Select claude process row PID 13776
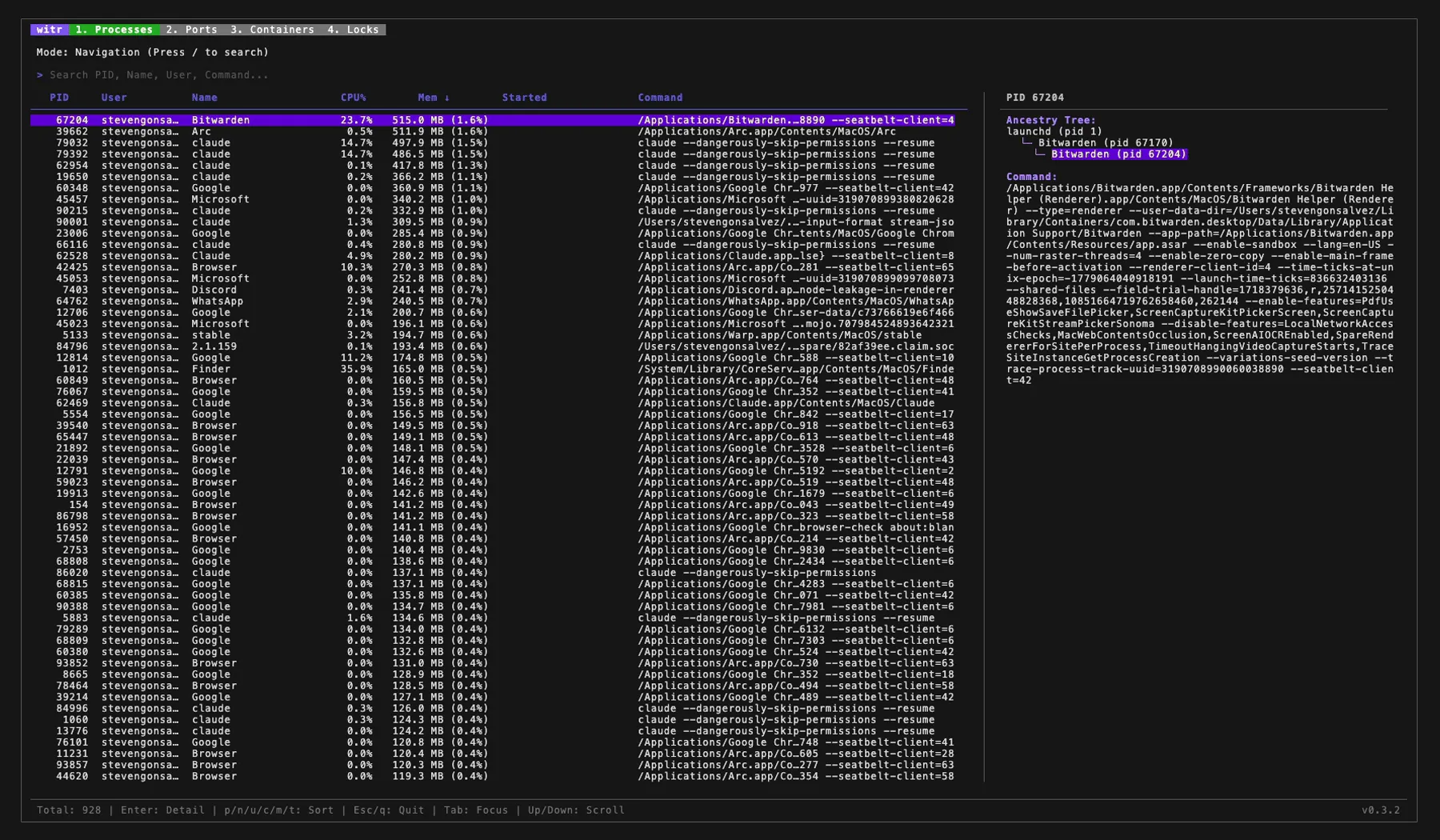 click(498, 731)
